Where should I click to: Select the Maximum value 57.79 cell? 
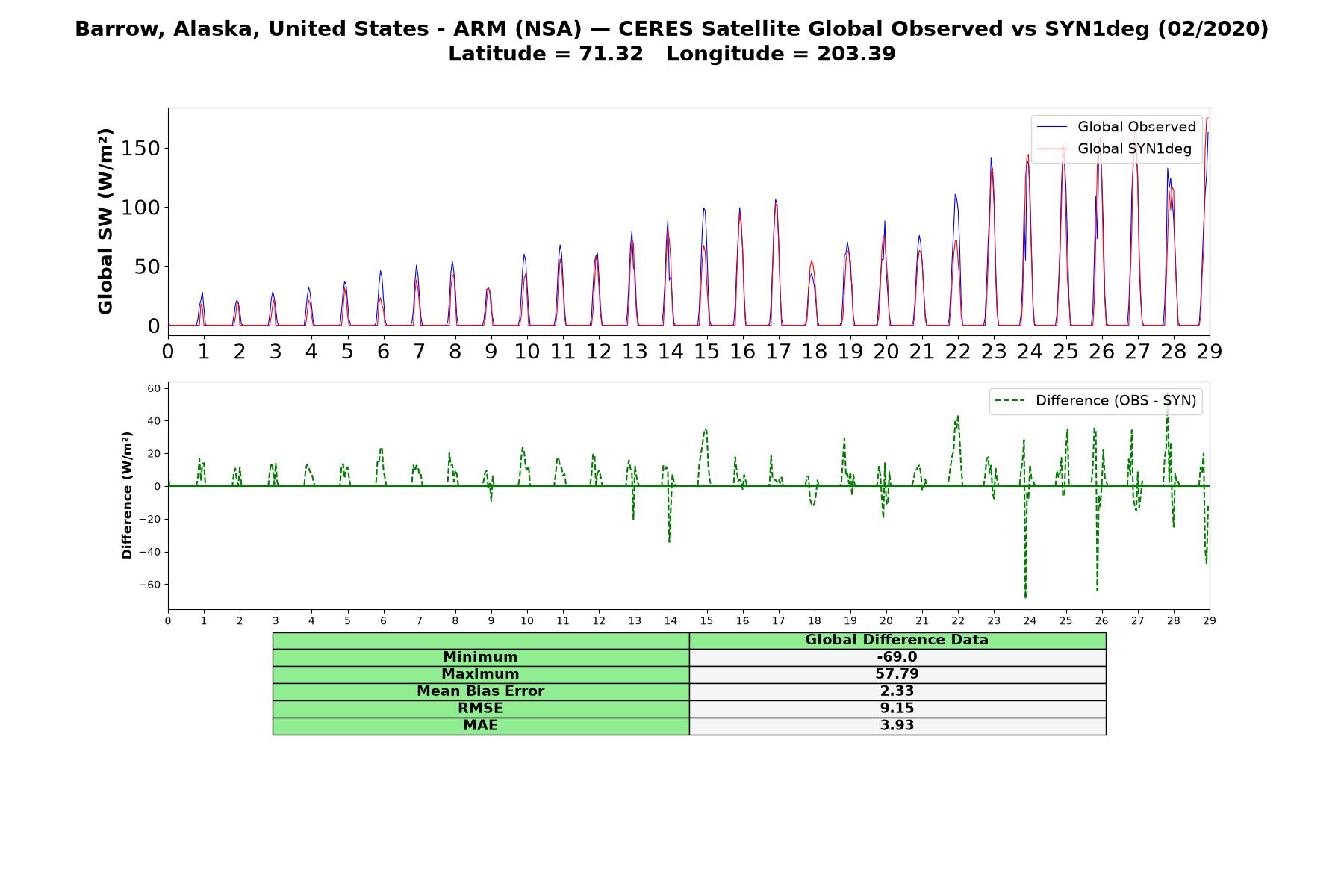(x=897, y=674)
